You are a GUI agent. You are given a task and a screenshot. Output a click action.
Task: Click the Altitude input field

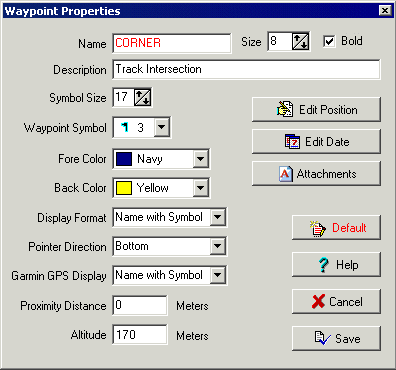click(140, 335)
